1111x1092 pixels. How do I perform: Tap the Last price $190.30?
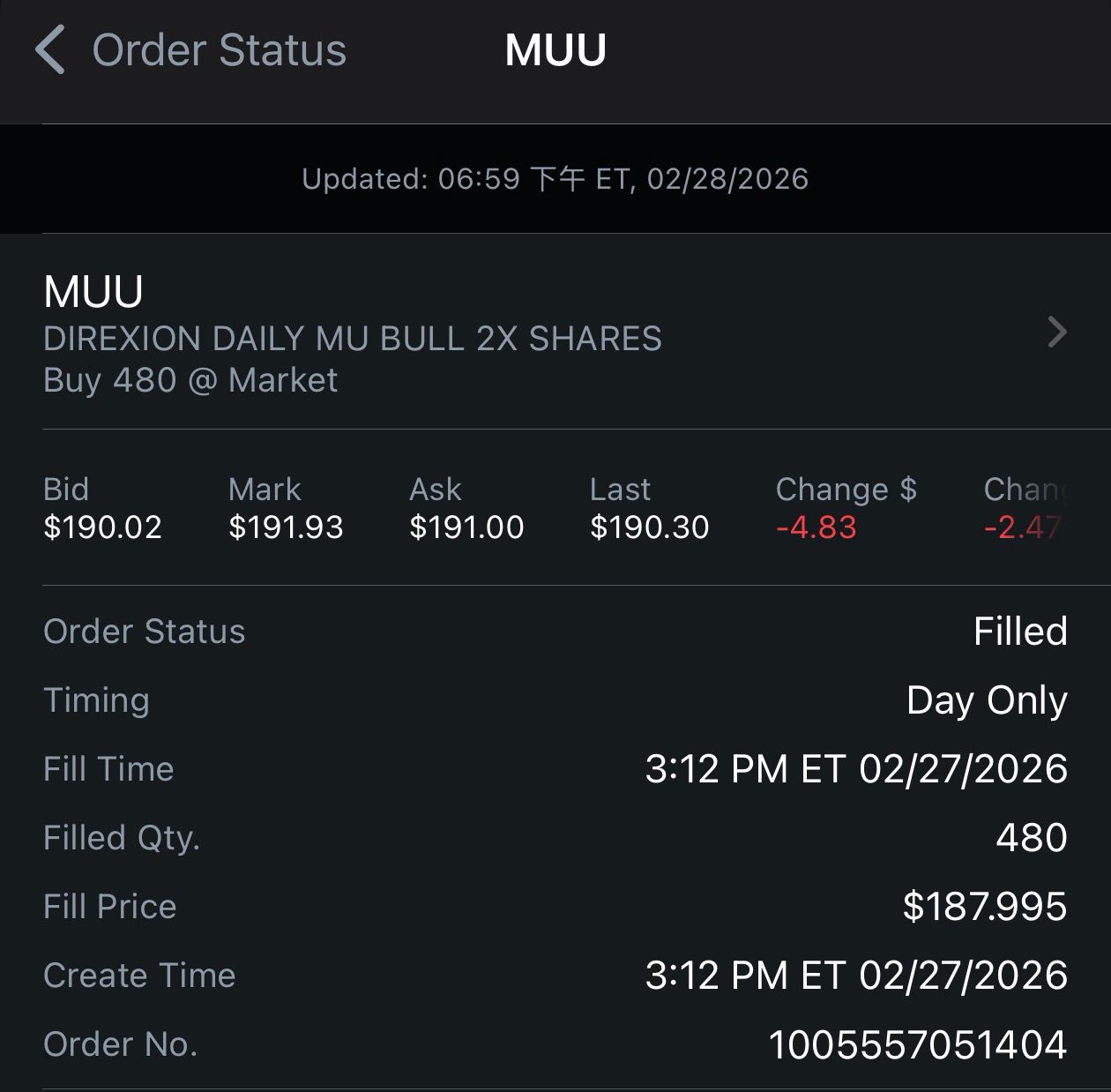tap(649, 527)
